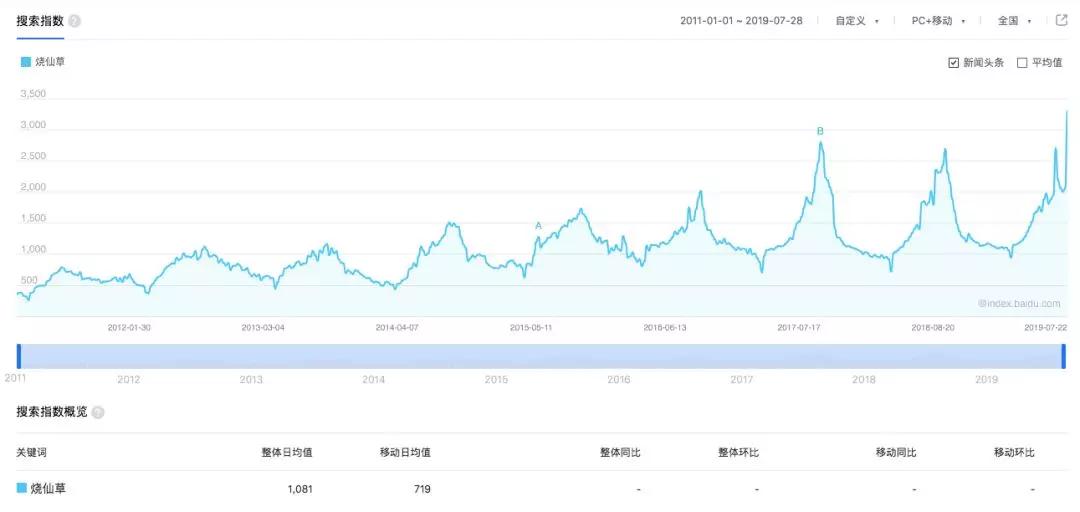1080x512 pixels.
Task: Click help icon beside 搜索指数概览 heading
Action: 98,412
